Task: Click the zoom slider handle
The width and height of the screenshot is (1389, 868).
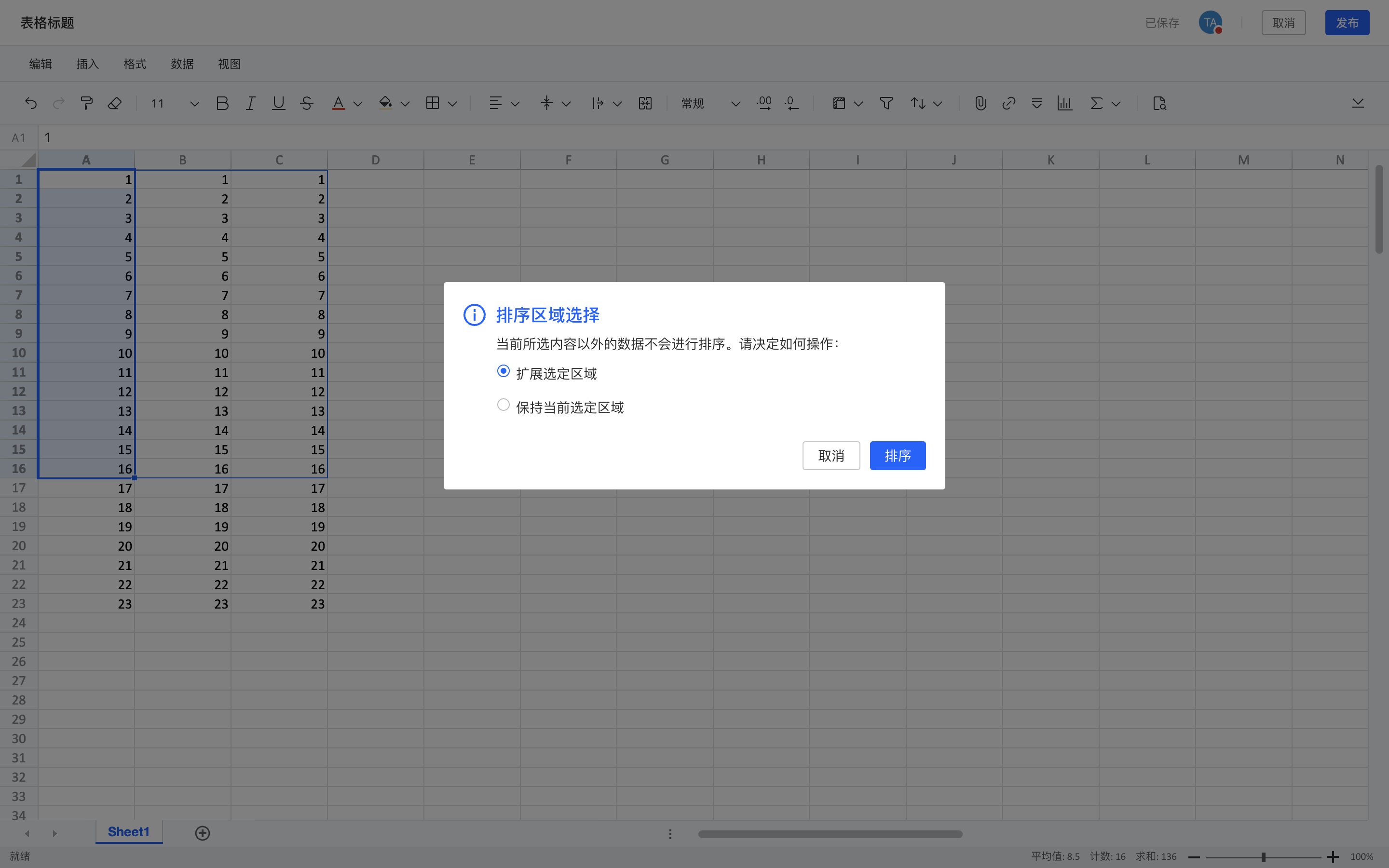Action: pos(1263,857)
